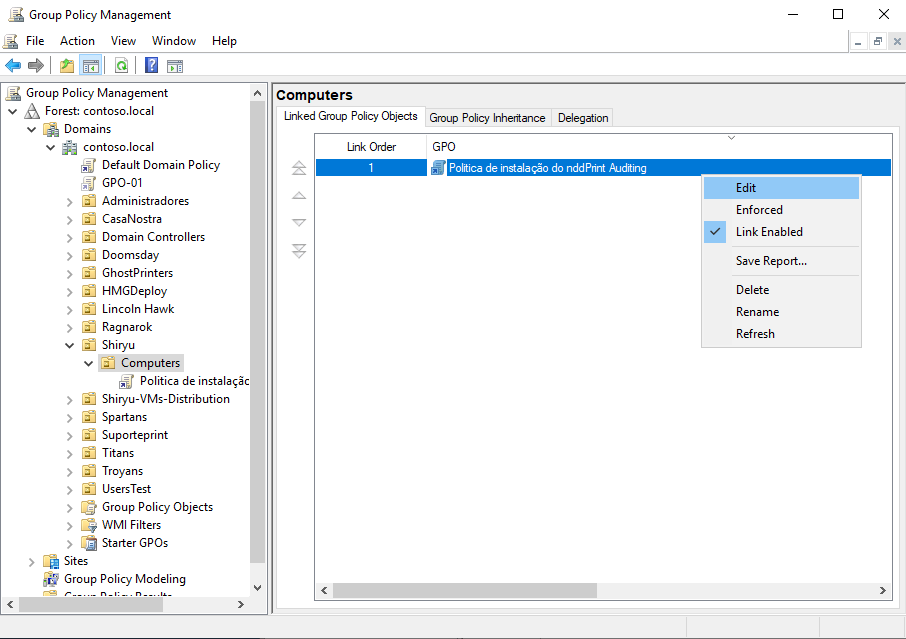
Task: Switch to the Group Policy Inheritance tab
Action: click(487, 118)
